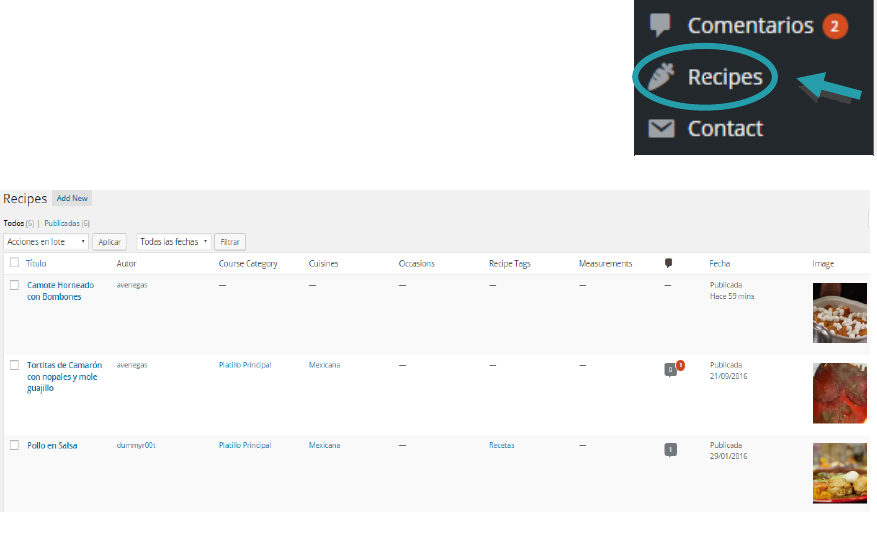Click author avenegas in Camote Horneado row

pos(132,285)
